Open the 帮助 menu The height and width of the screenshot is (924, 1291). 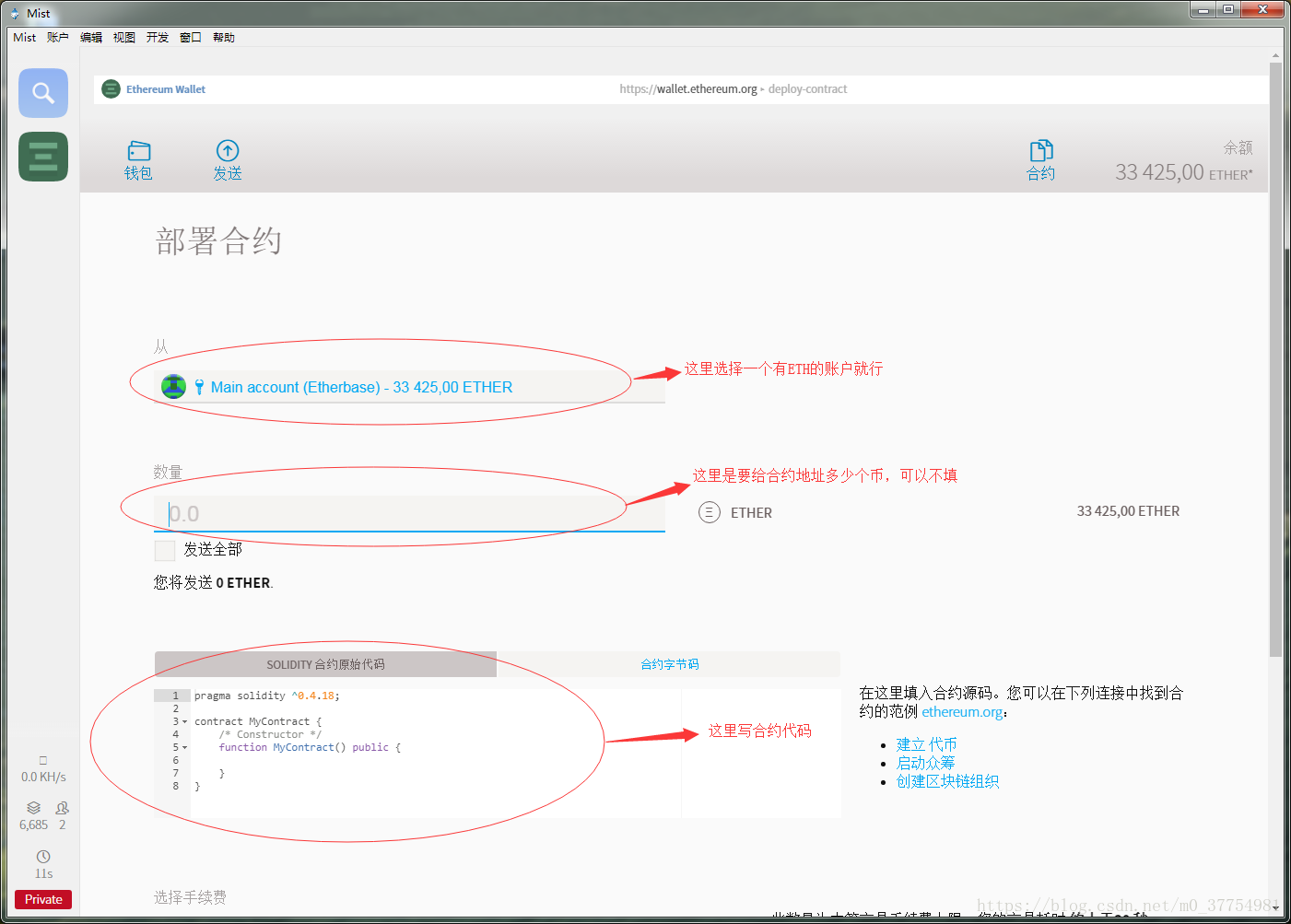coord(224,38)
